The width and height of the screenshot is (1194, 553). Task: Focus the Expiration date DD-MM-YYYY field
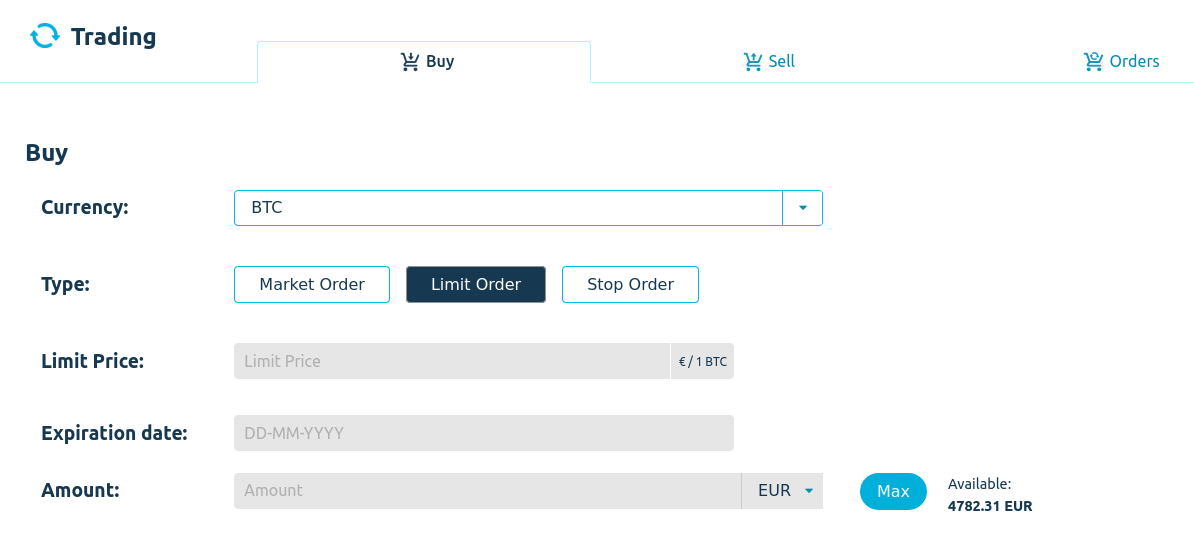coord(484,433)
